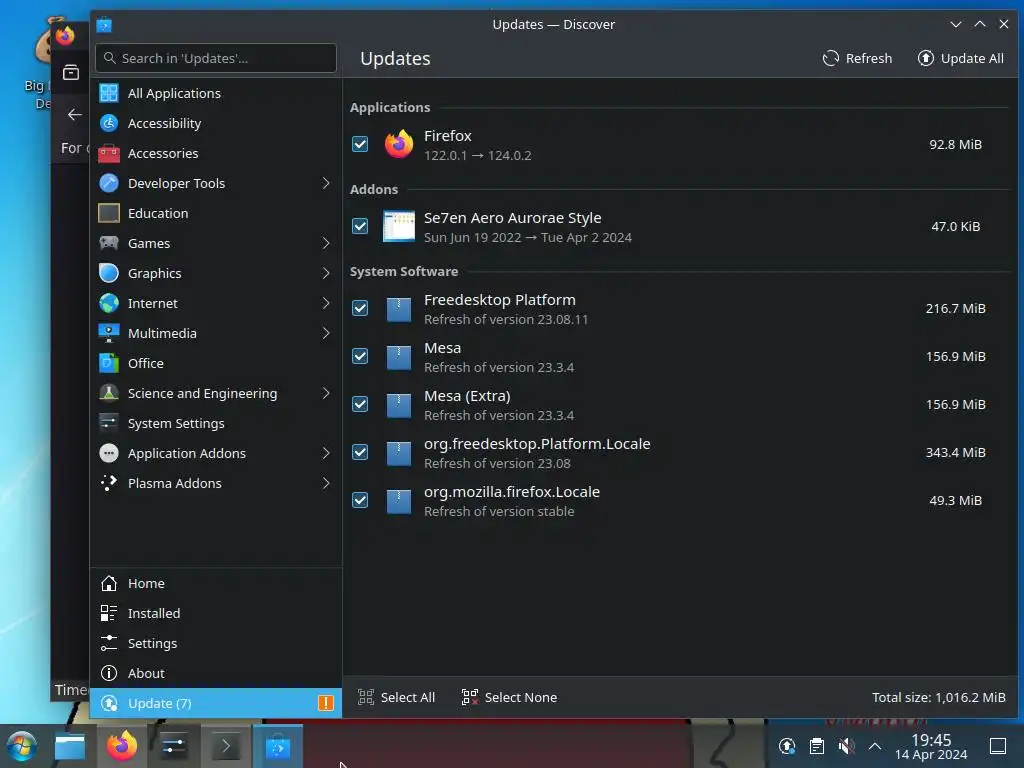This screenshot has width=1024, height=768.
Task: Open the About page
Action: [x=216, y=674]
